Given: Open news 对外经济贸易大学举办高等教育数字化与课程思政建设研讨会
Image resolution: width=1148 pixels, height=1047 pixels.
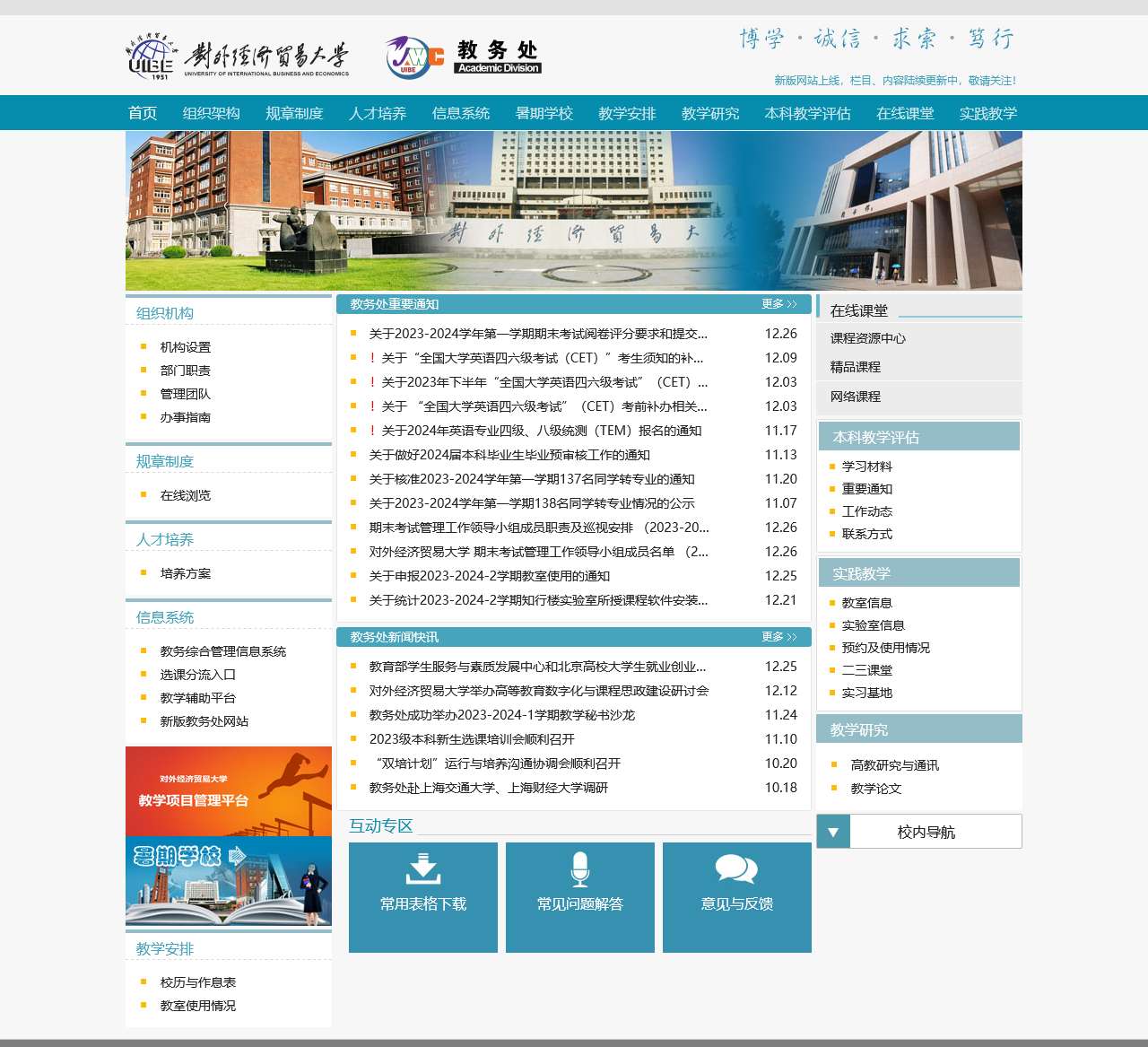Looking at the screenshot, I should [539, 691].
